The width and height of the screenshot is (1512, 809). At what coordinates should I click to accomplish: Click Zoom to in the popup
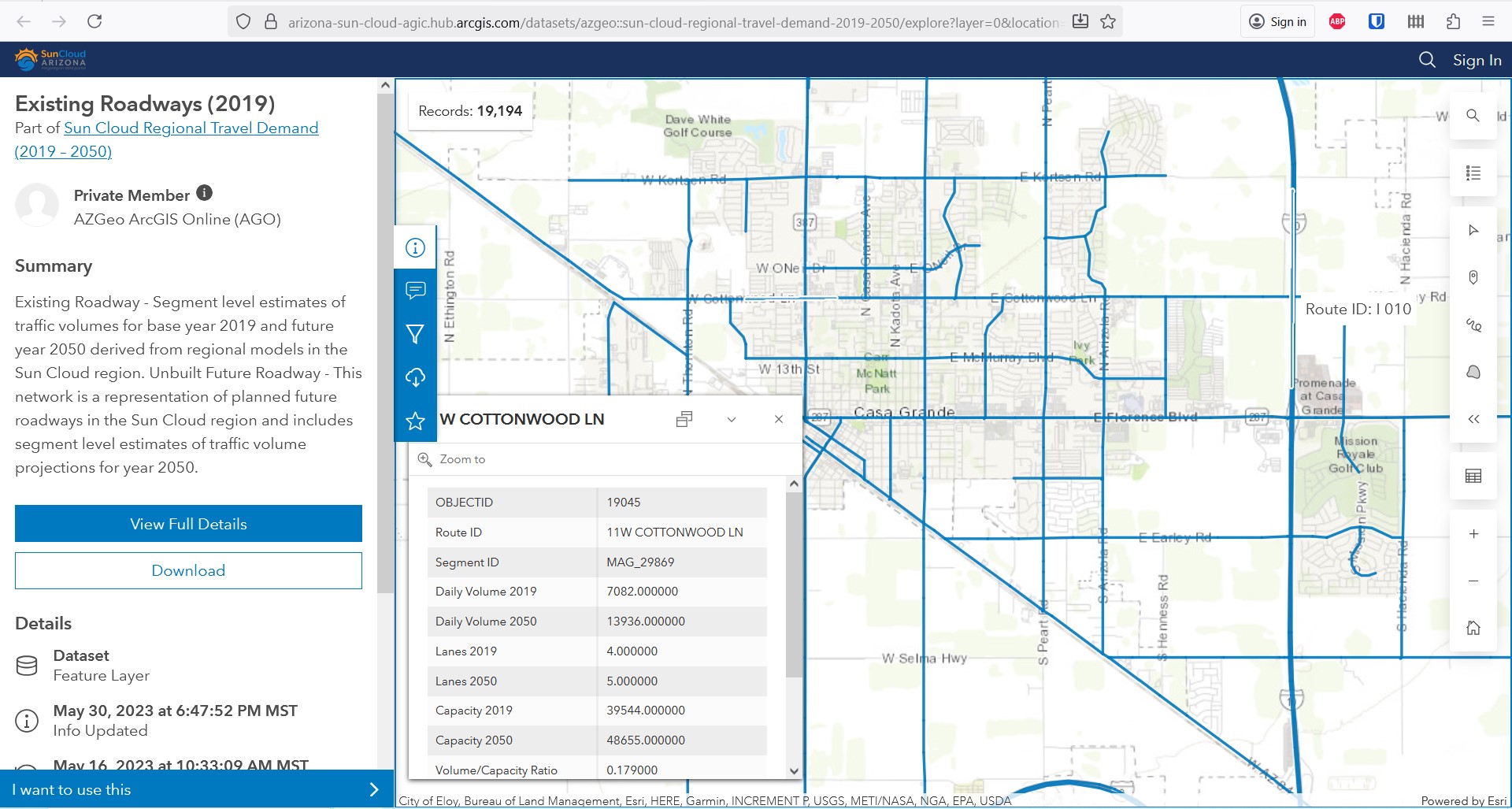click(x=461, y=459)
